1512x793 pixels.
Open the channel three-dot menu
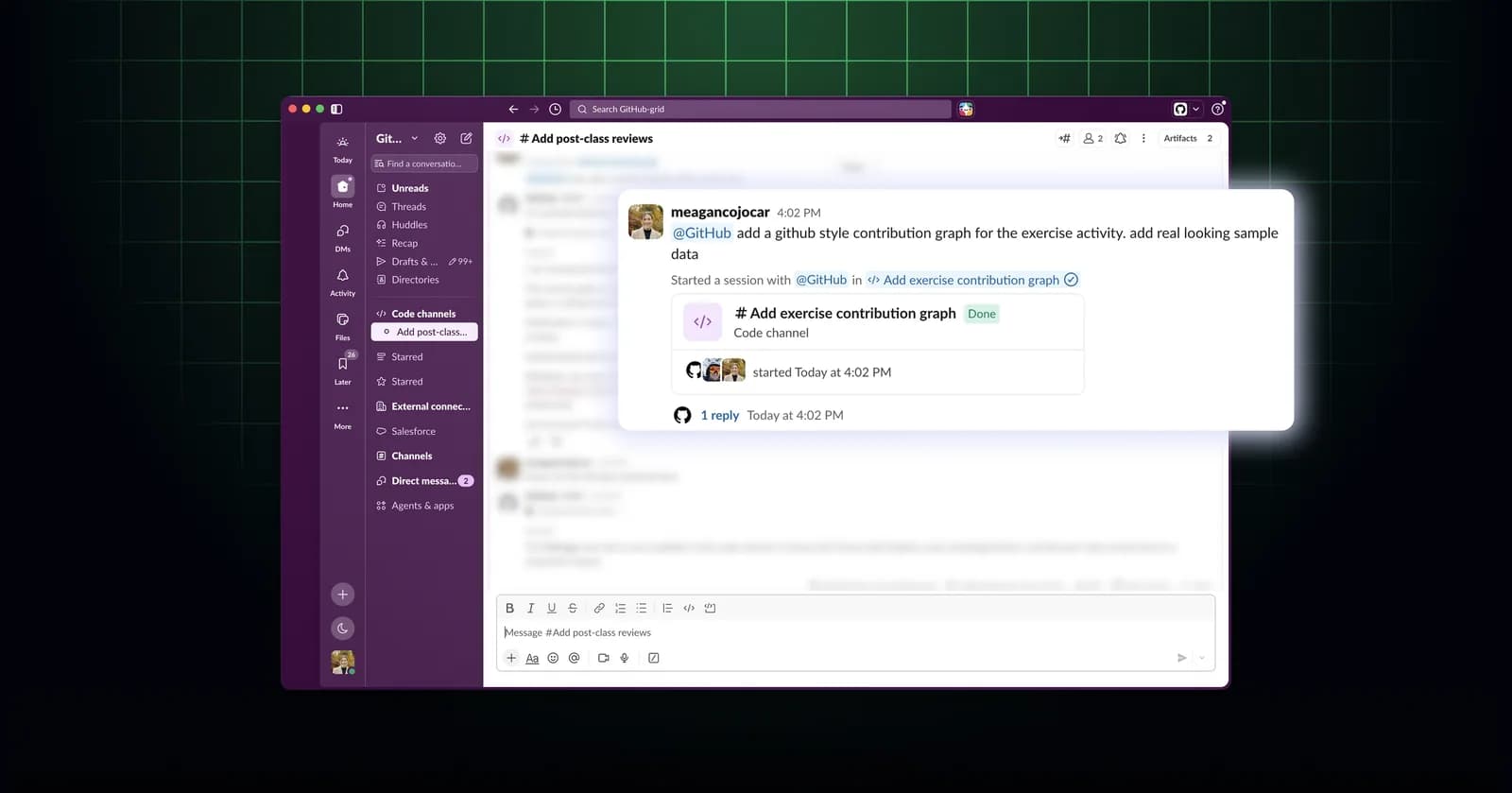click(x=1143, y=138)
